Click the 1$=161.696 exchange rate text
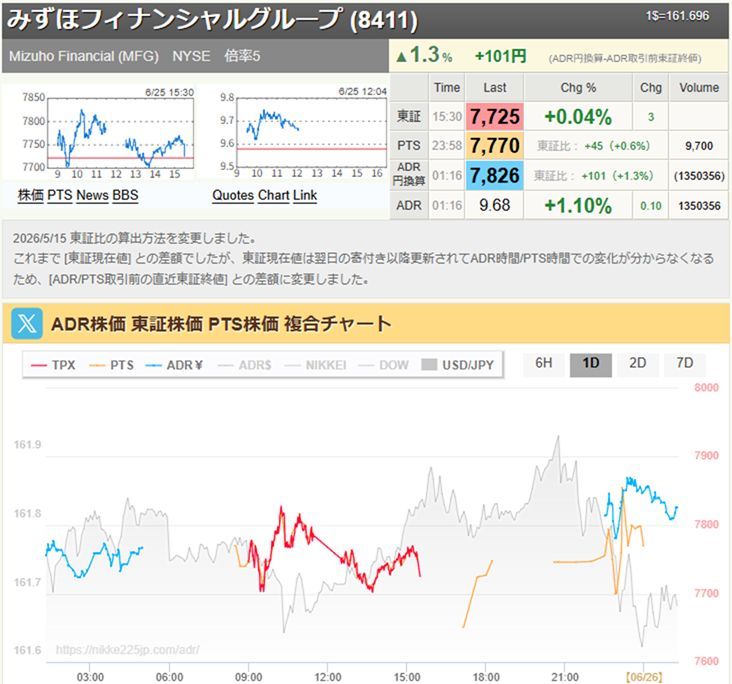Screen dimensions: 732x684 point(677,16)
